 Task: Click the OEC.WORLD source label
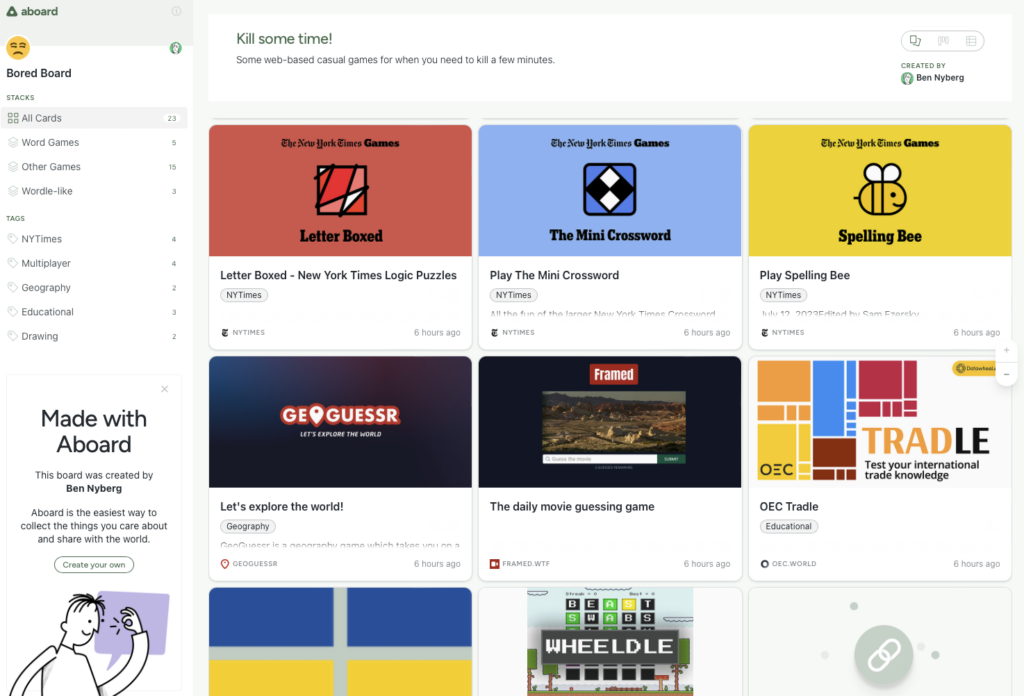coord(788,563)
